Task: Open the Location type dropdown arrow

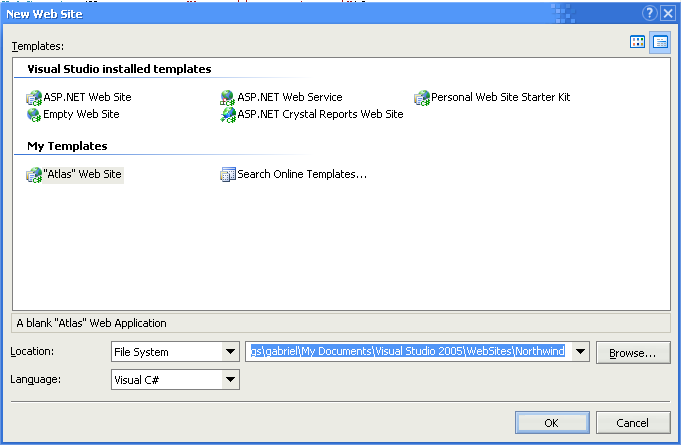Action: tap(230, 352)
